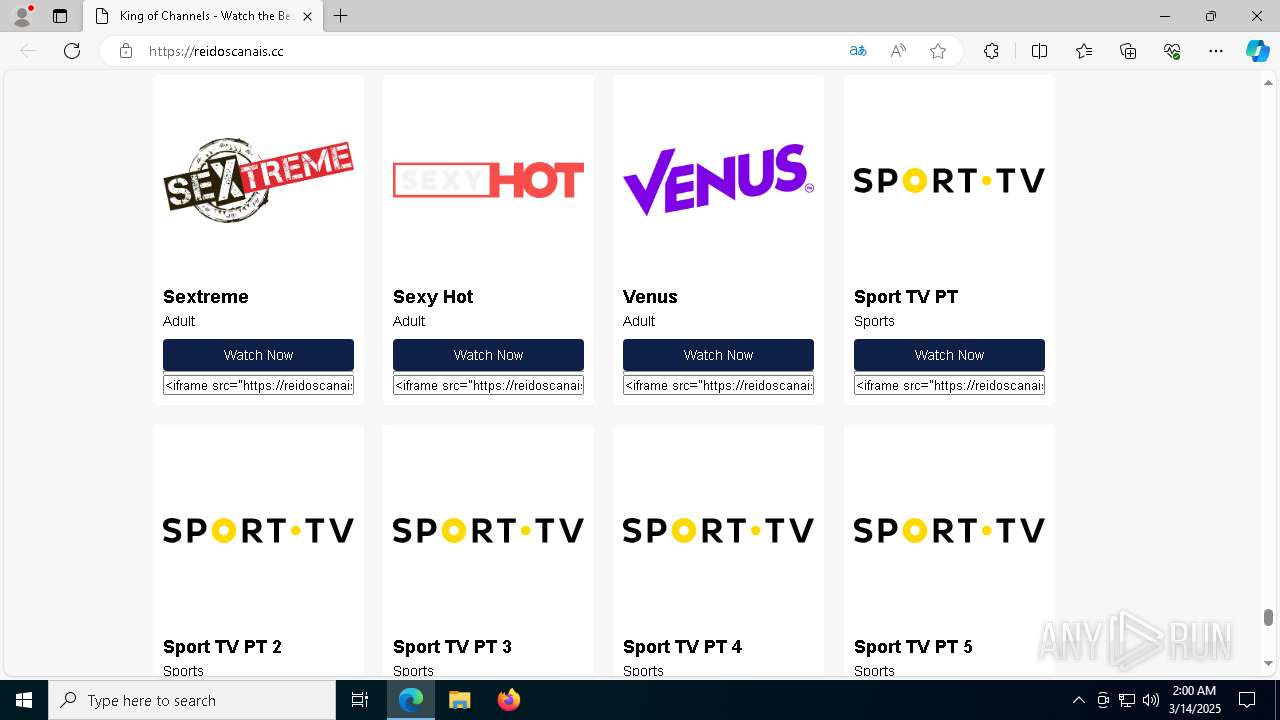1280x720 pixels.
Task: Watch Now on the Sextreme card
Action: [258, 355]
